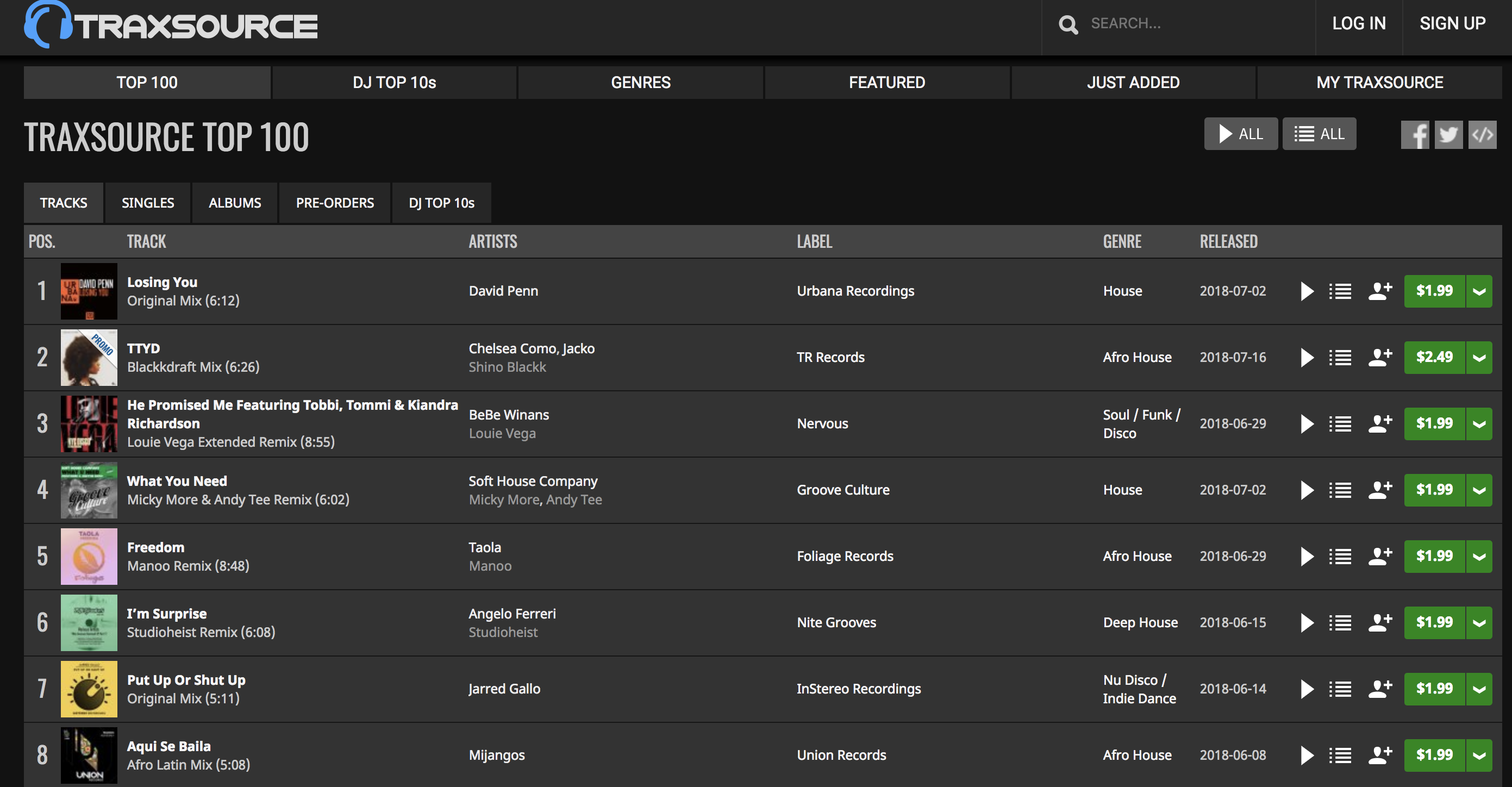
Task: Click the Play ALL button
Action: point(1240,134)
